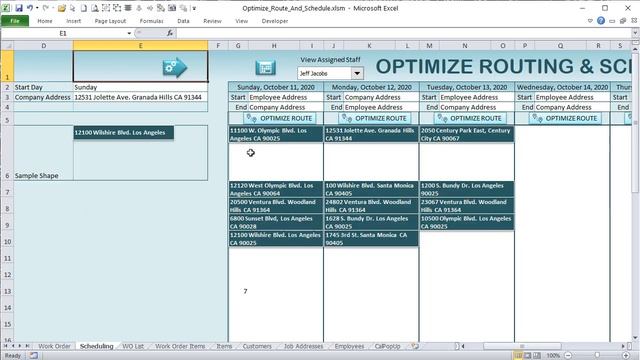Click OPTIMIZE ROUTE button under Tuesday
Image resolution: width=640 pixels, height=360 pixels.
(x=470, y=118)
